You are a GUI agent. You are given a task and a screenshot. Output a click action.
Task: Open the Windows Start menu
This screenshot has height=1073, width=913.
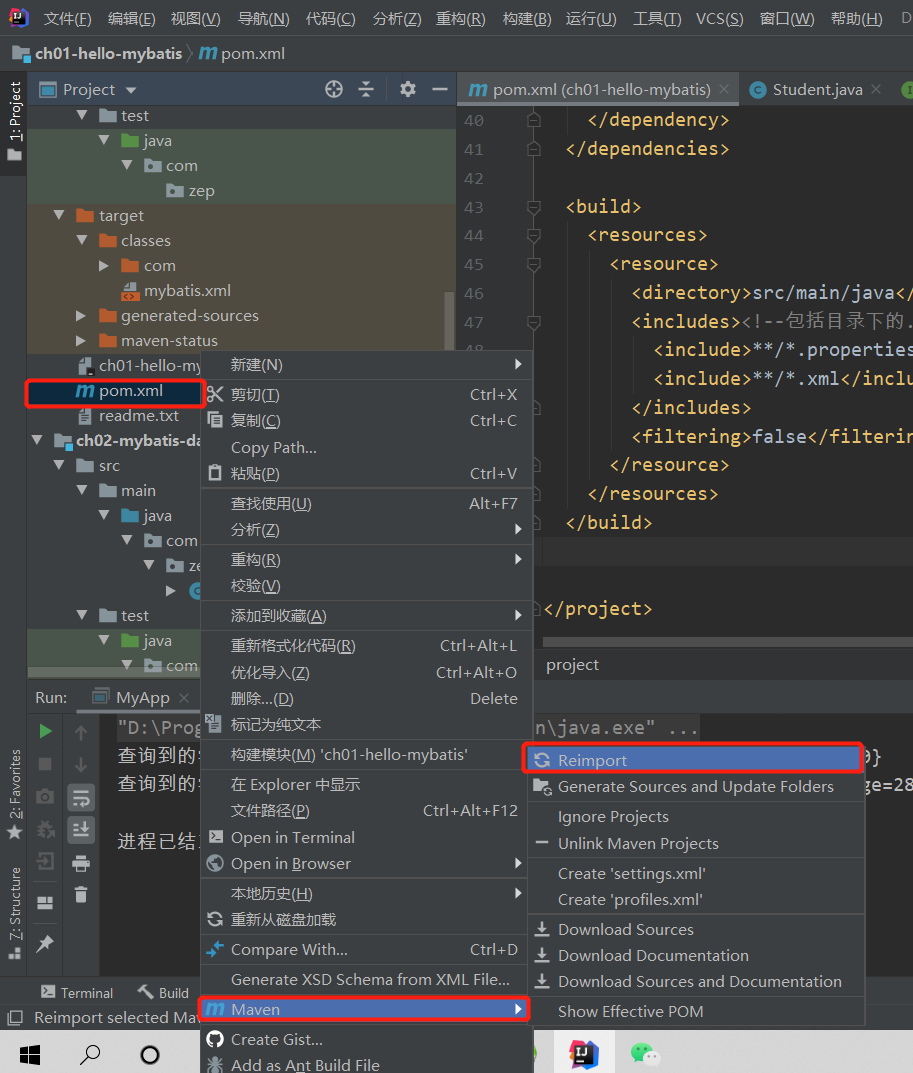[29, 1055]
